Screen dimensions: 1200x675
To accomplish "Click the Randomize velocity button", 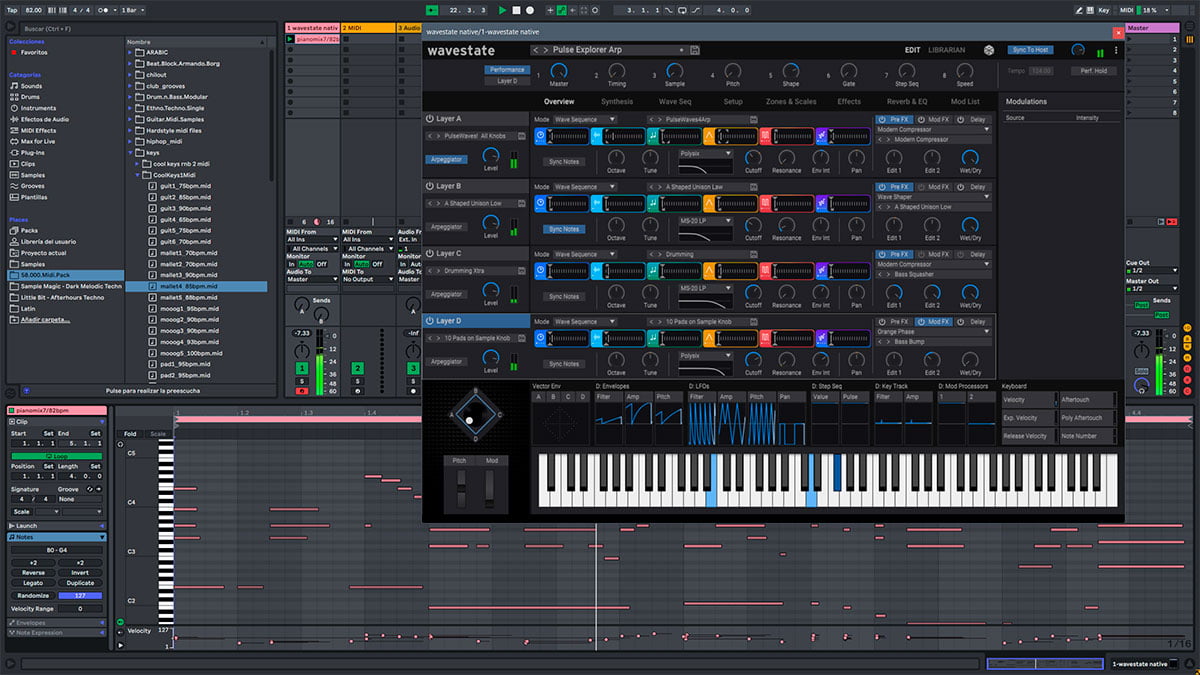I will click(x=33, y=595).
